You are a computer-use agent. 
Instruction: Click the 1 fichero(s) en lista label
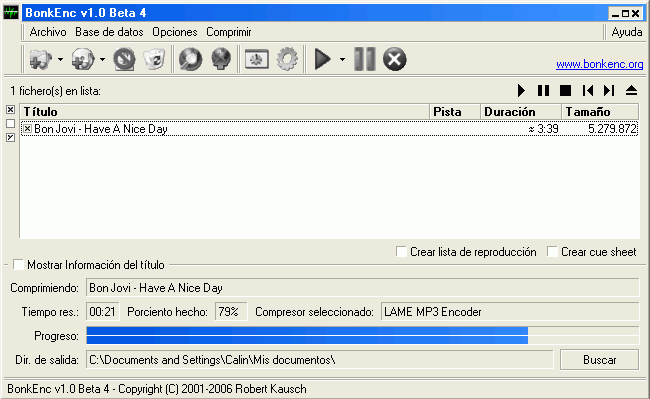click(x=55, y=91)
